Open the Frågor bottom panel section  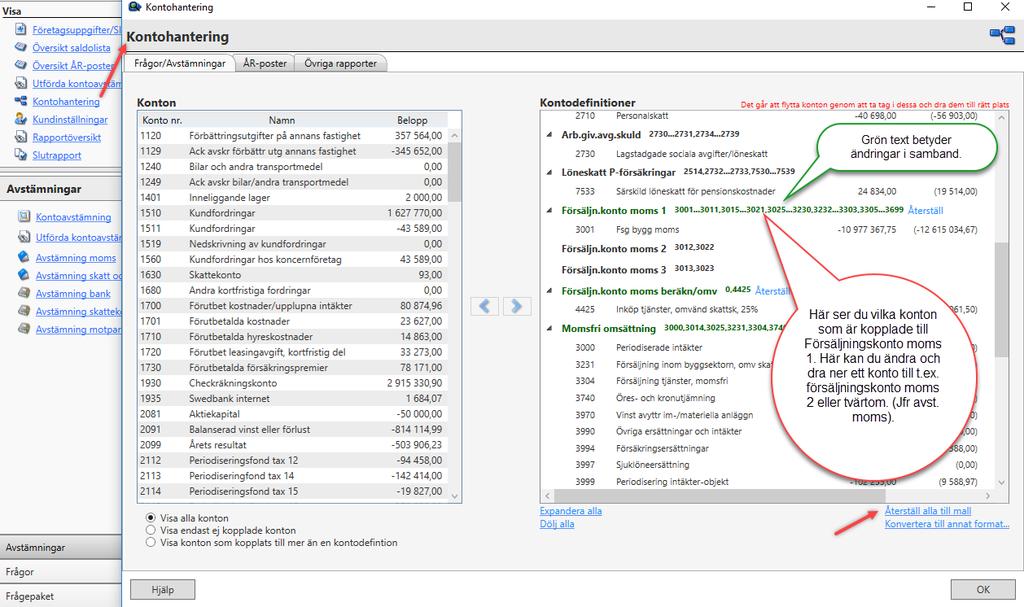pos(61,572)
